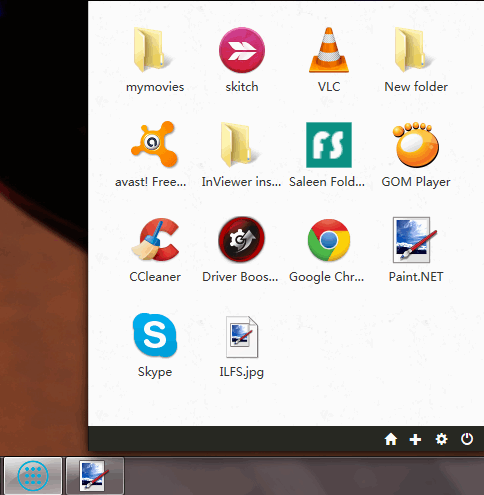This screenshot has width=484, height=495.
Task: Click the "Google Chr..." label text
Action: pyautogui.click(x=326, y=277)
